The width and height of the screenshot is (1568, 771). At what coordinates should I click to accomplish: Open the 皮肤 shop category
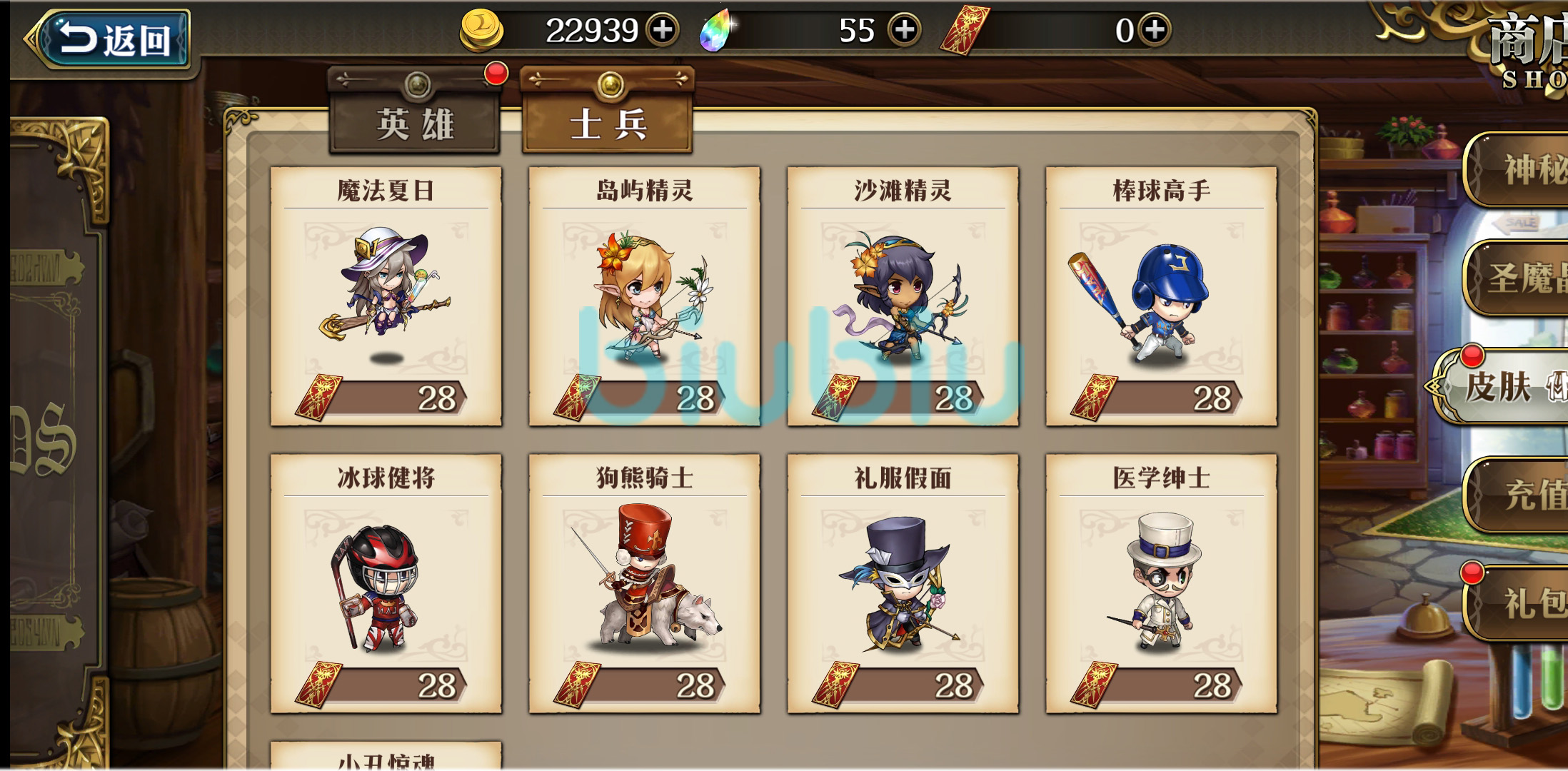coord(1502,386)
